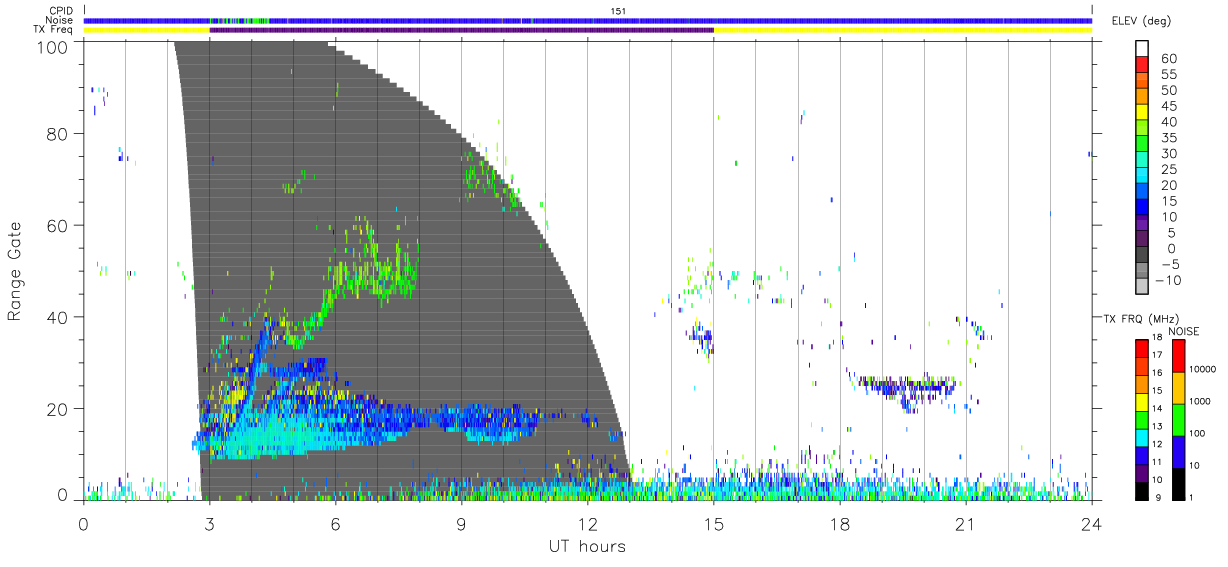Screen dimensions: 1228x567
Task: Click the Range Gate axis title
Action: 17,270
